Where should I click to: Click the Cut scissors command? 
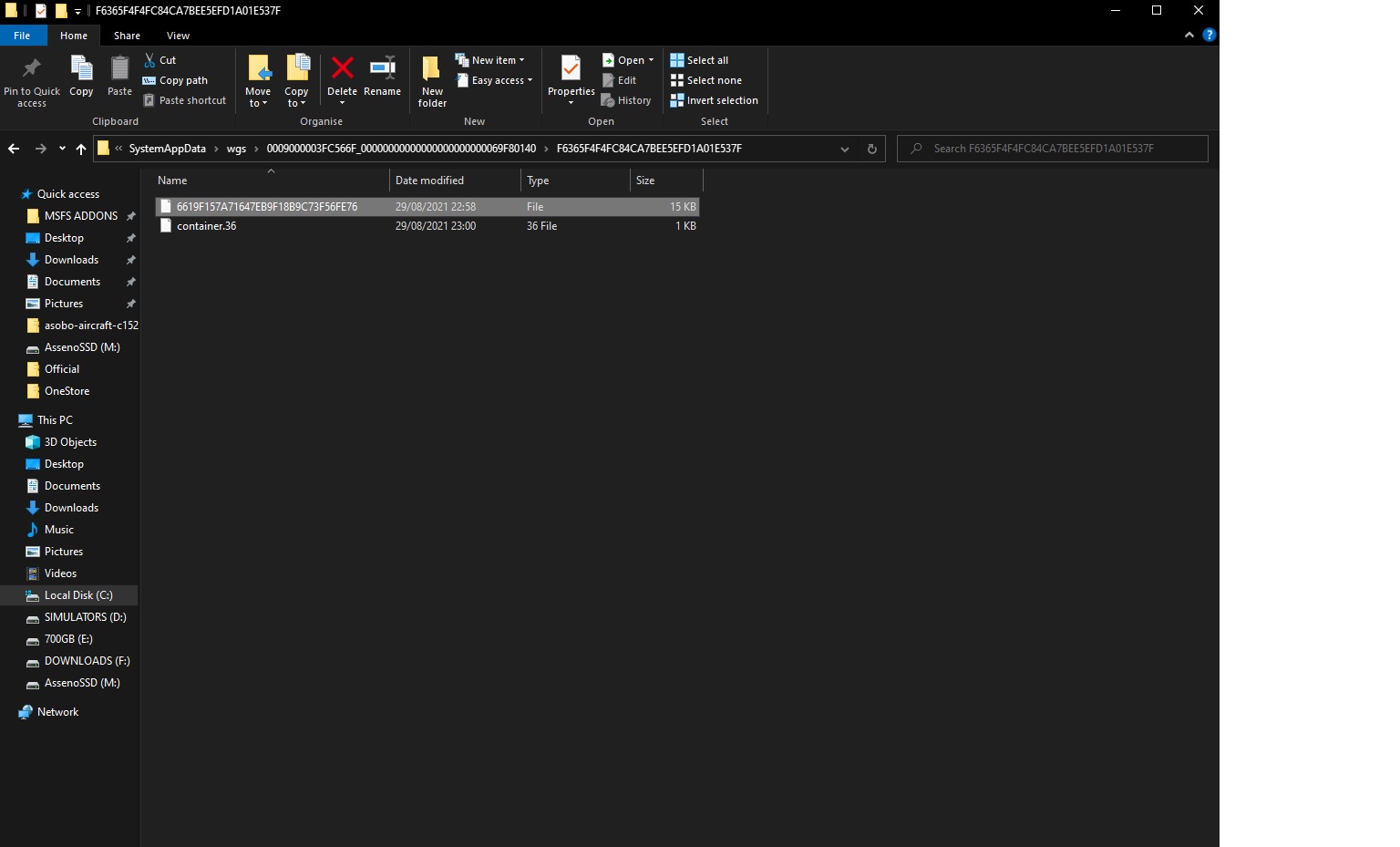pyautogui.click(x=160, y=60)
